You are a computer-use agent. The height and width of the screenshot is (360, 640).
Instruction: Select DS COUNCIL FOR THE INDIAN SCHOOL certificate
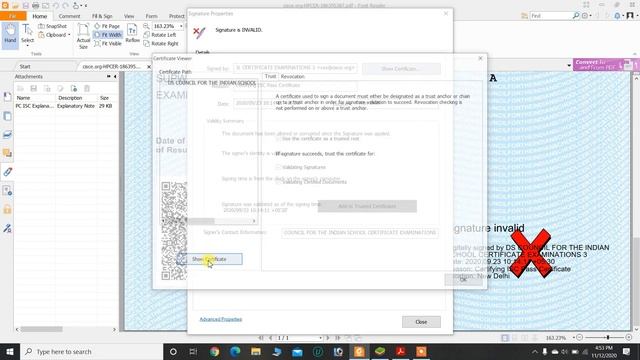pos(211,82)
